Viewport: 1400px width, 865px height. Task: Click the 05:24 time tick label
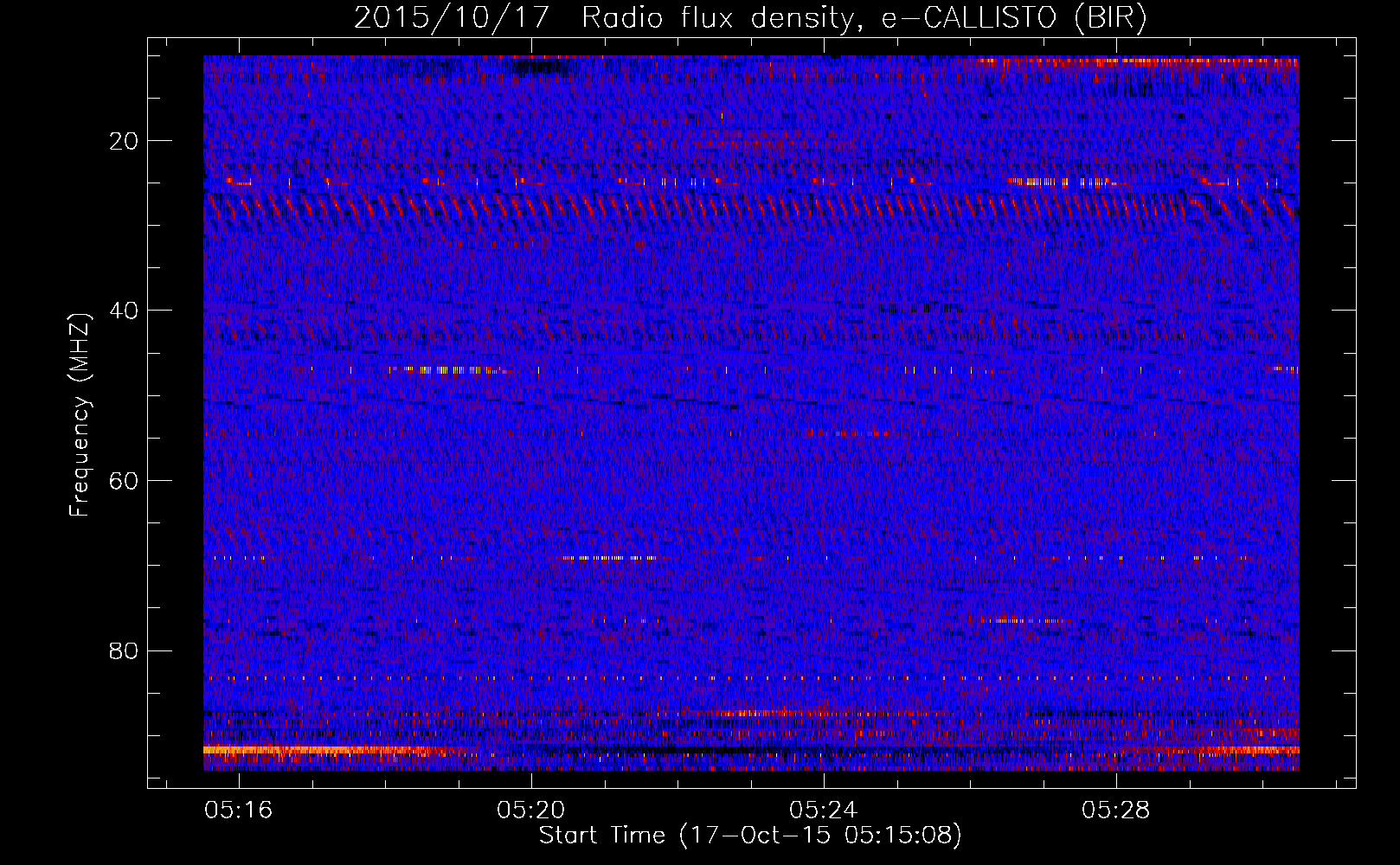823,811
